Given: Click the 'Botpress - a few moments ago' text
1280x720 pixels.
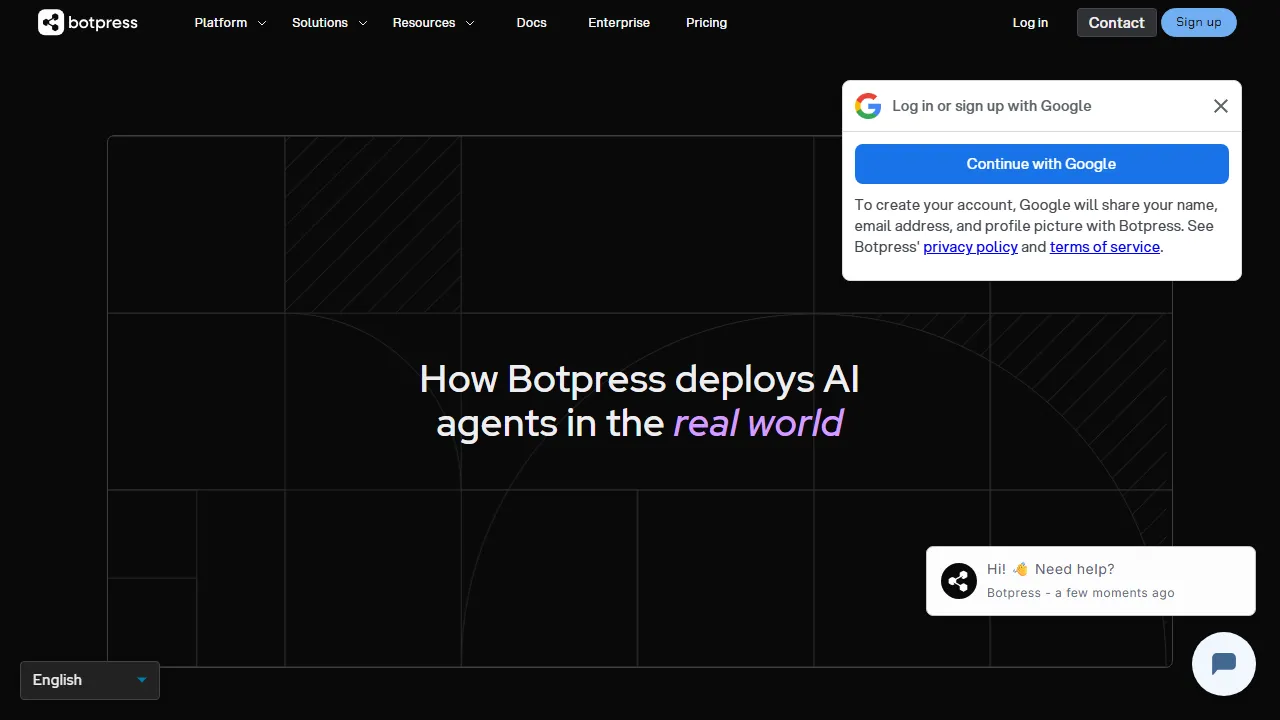Looking at the screenshot, I should coord(1081,593).
